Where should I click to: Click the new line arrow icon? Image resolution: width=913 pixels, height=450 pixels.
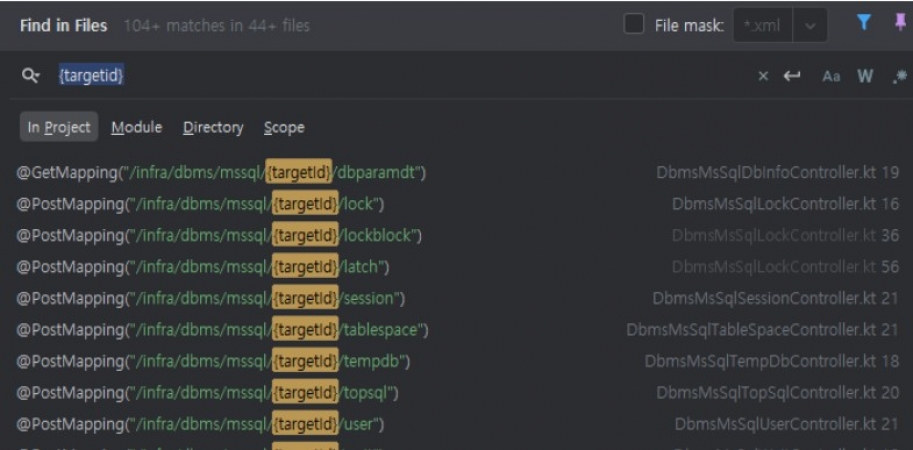coord(793,77)
